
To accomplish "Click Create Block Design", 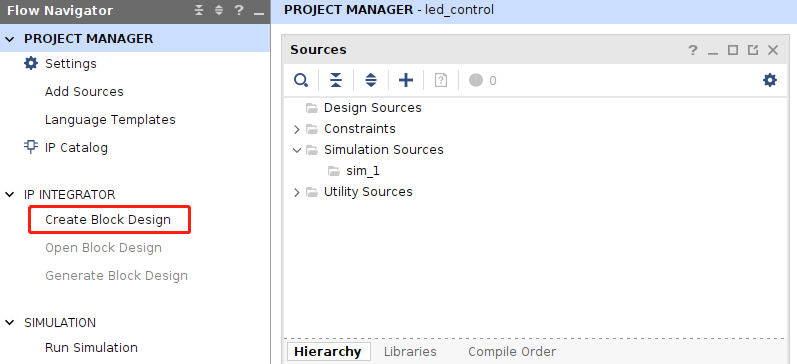I will coord(108,220).
